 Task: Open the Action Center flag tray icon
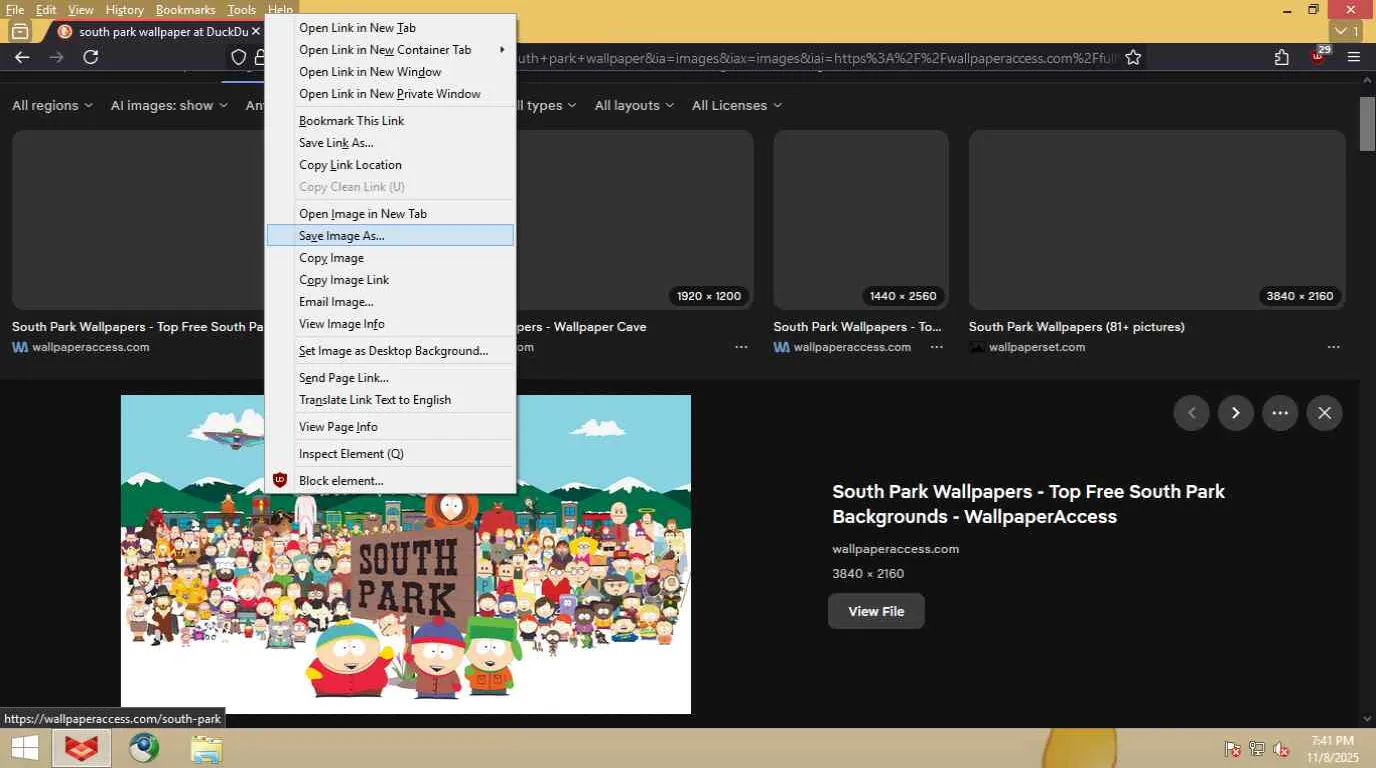1233,749
